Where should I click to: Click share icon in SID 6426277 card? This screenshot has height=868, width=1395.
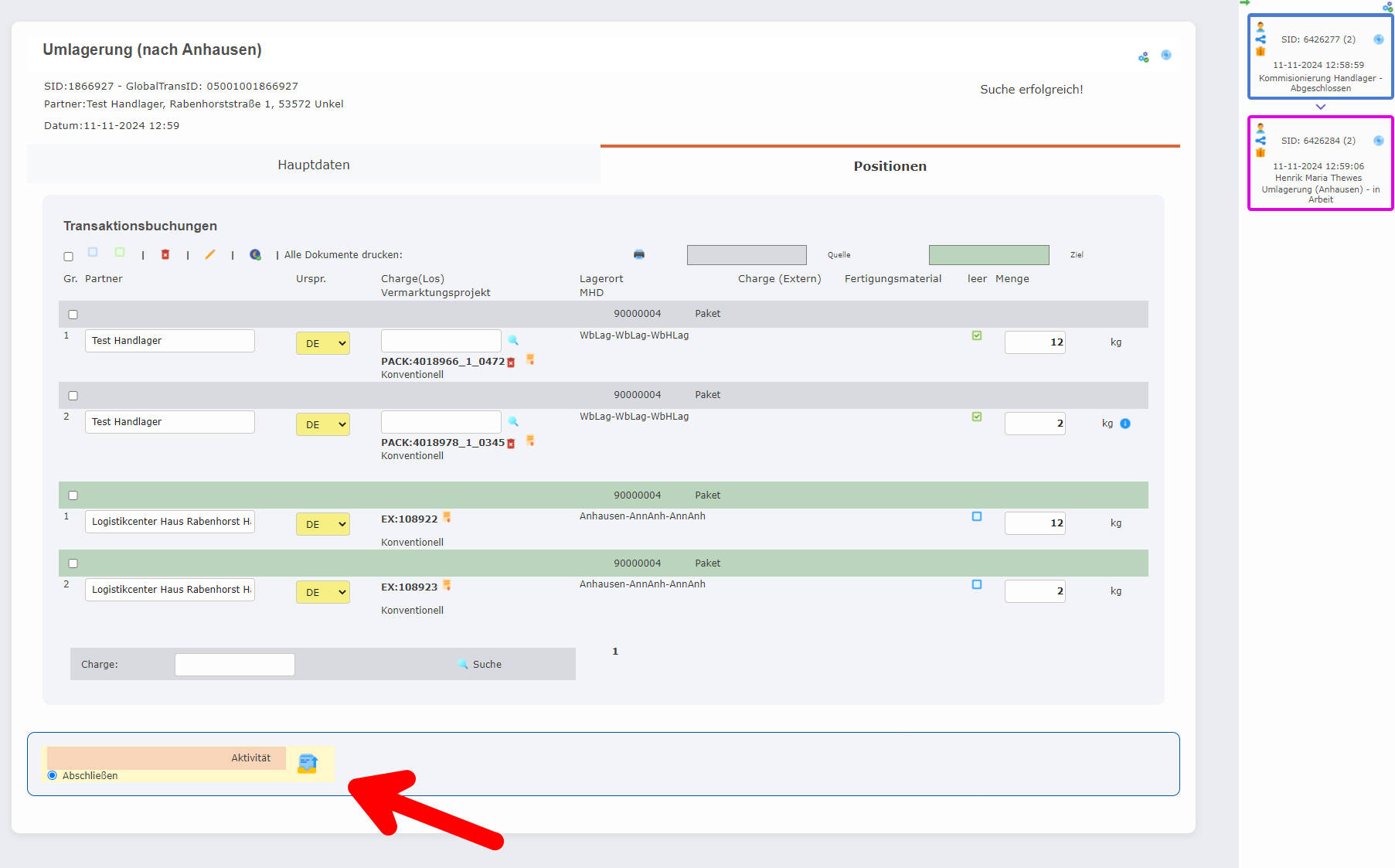point(1261,39)
